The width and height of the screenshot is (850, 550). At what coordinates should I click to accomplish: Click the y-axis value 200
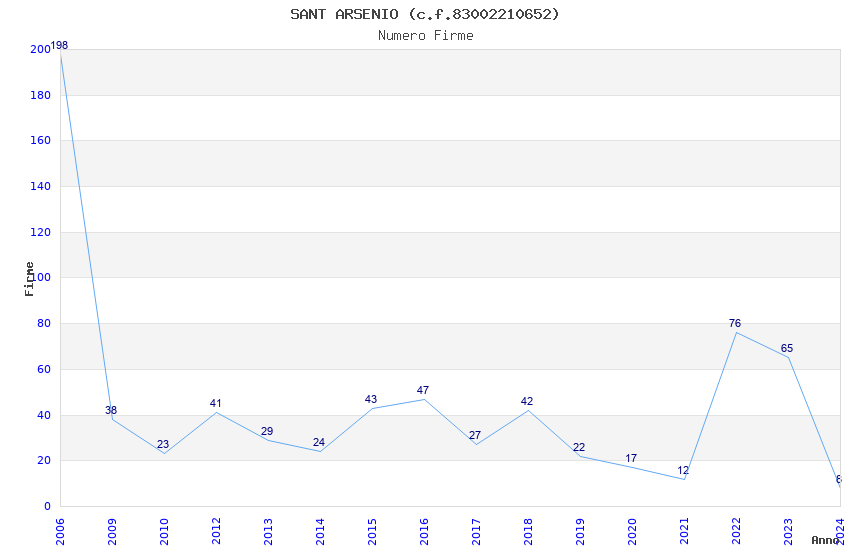point(40,49)
